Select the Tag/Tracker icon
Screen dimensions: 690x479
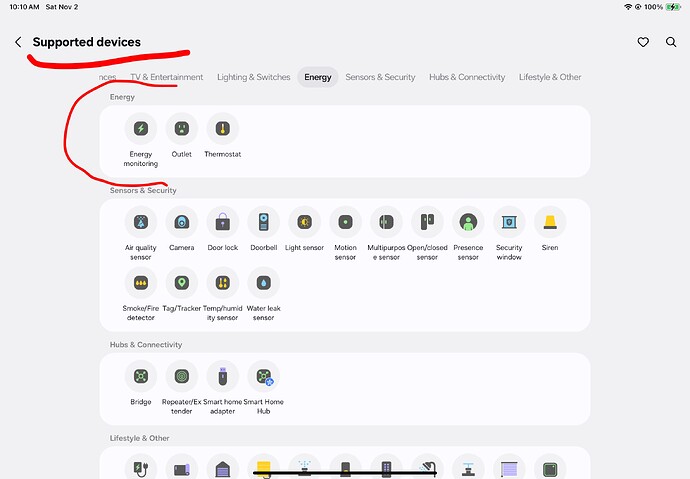coord(182,283)
